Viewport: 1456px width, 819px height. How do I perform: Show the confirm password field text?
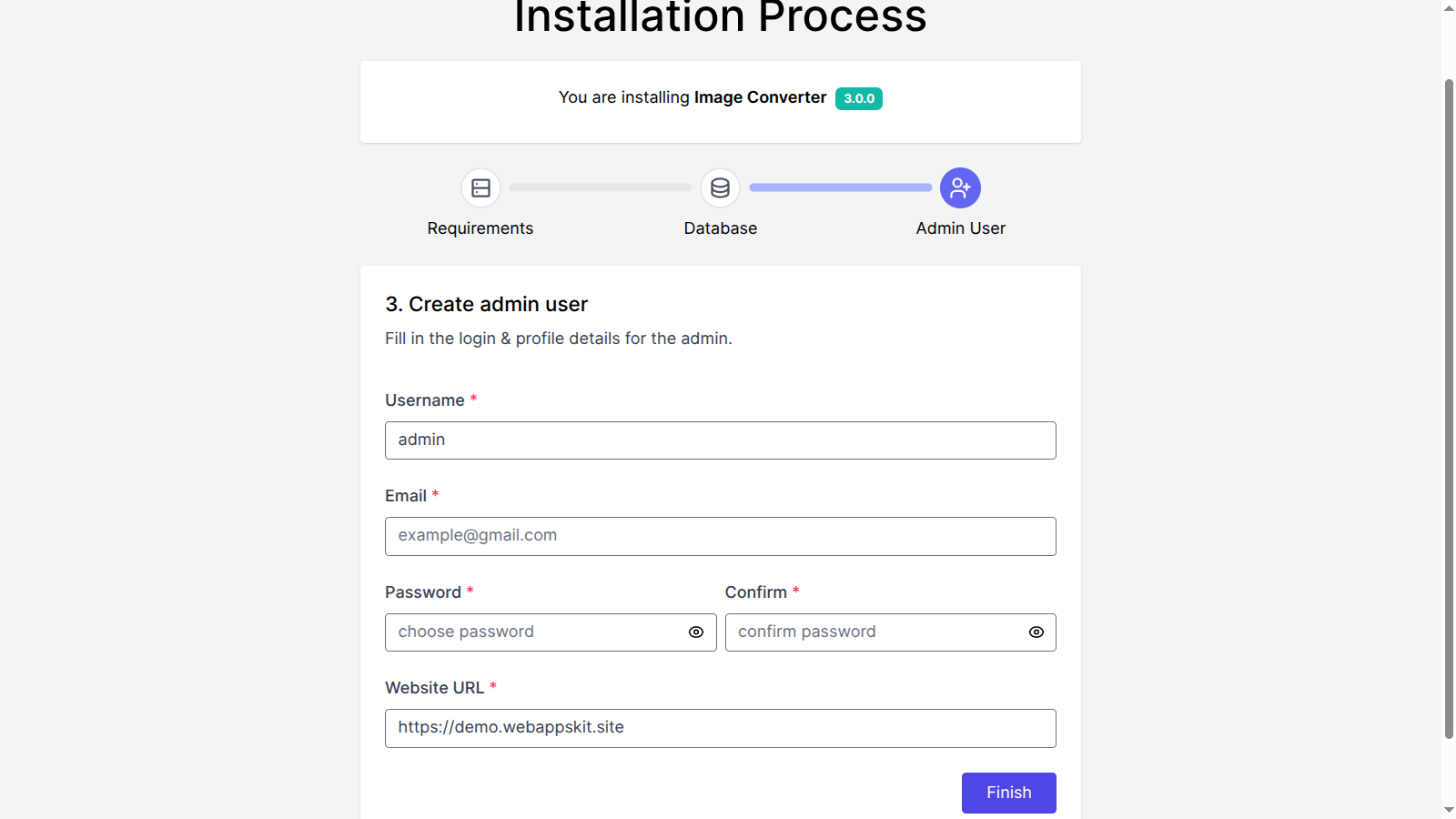1036,632
